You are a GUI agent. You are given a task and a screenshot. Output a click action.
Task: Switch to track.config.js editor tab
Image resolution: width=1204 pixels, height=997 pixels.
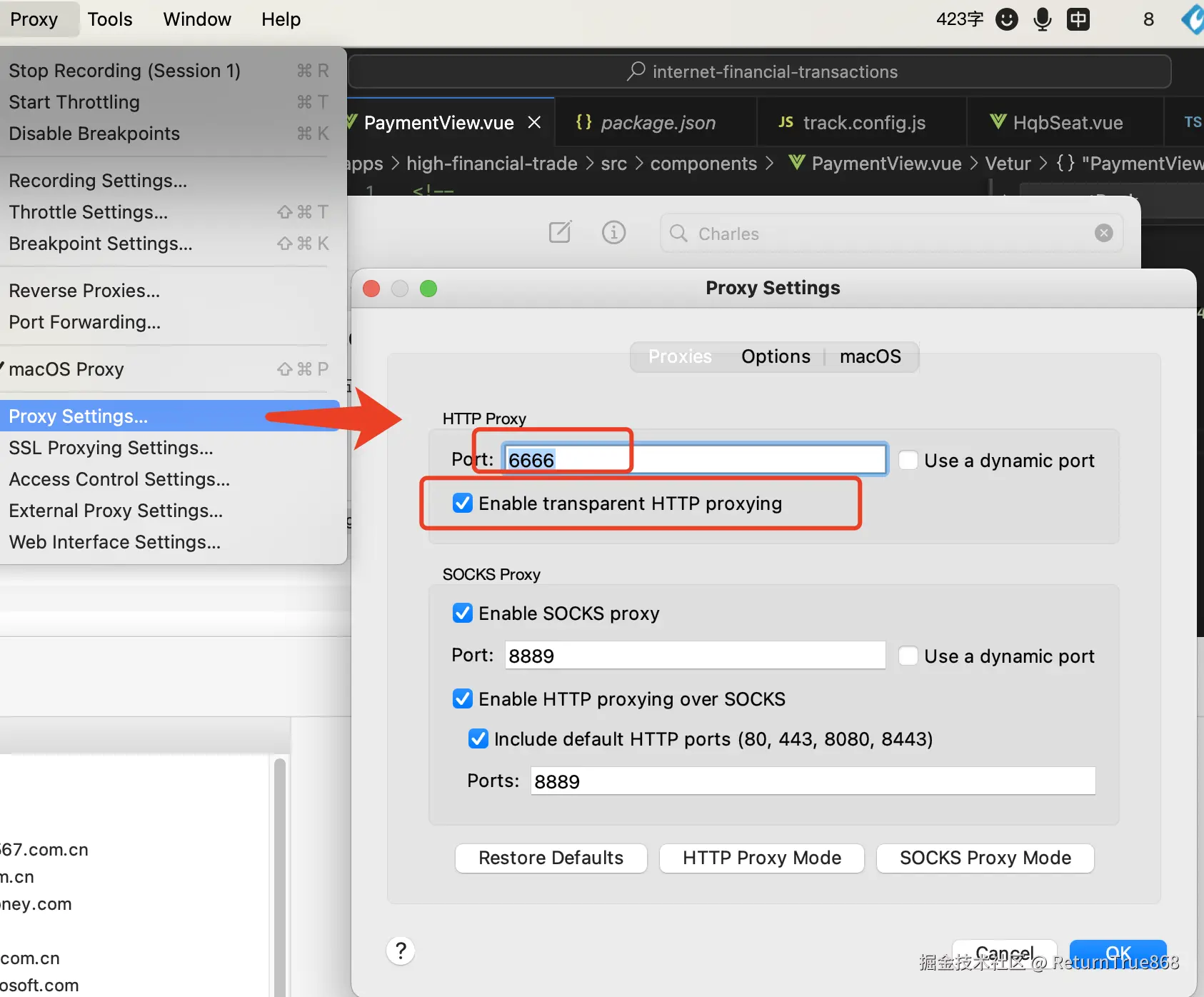(x=862, y=123)
